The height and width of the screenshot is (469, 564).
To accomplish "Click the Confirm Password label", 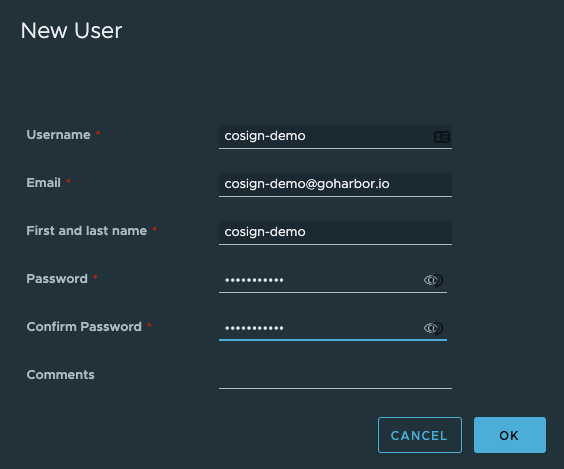I will pos(84,327).
